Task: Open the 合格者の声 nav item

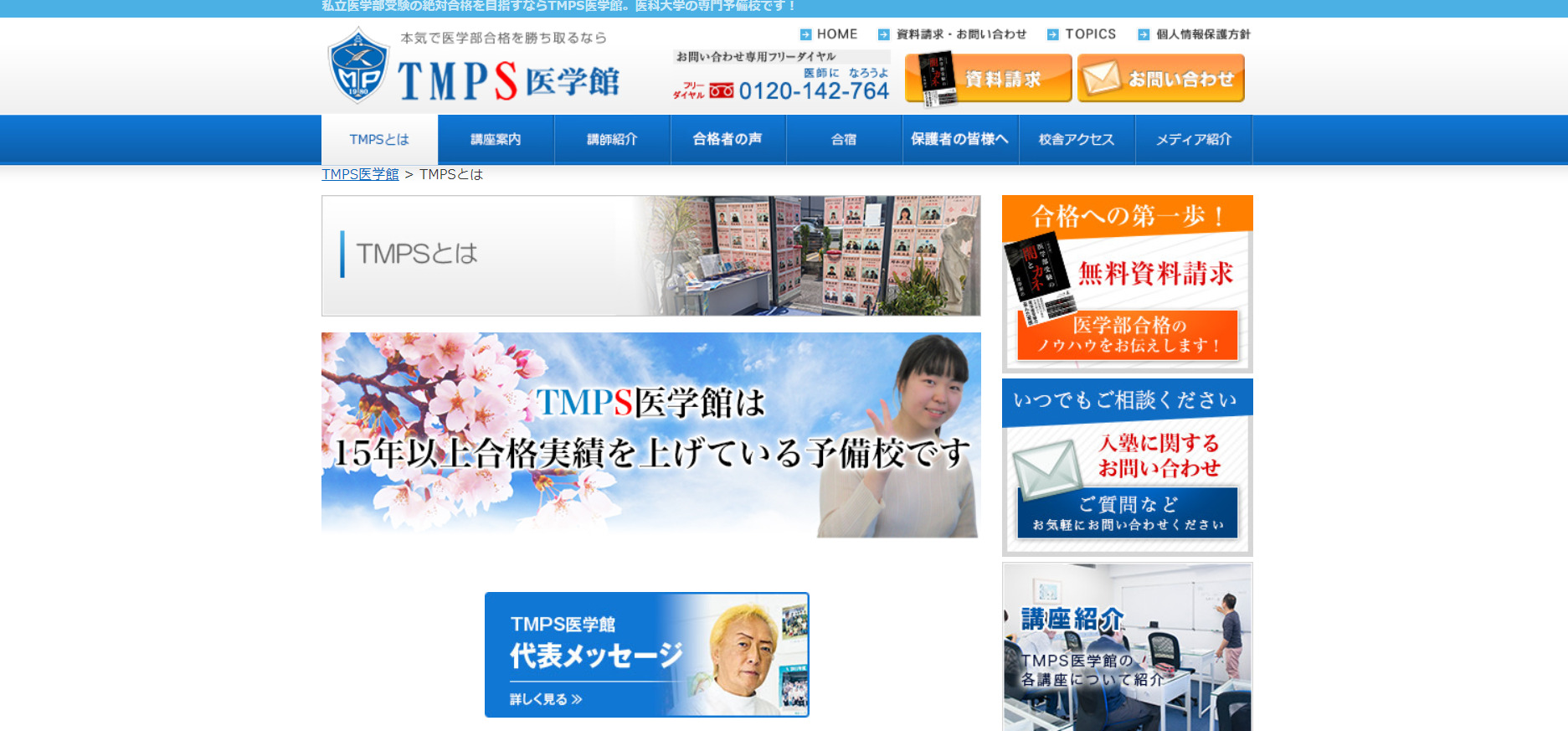Action: click(x=728, y=139)
